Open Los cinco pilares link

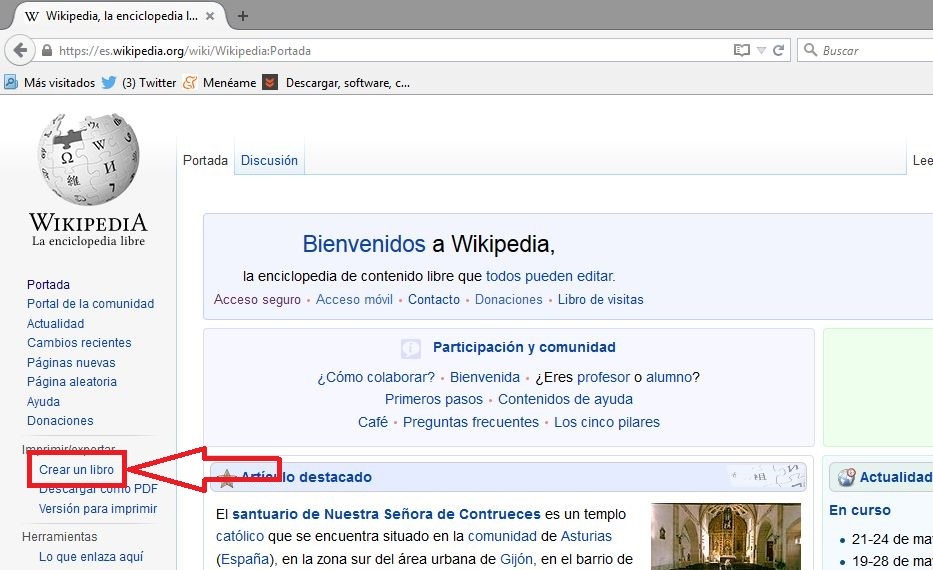[x=607, y=422]
